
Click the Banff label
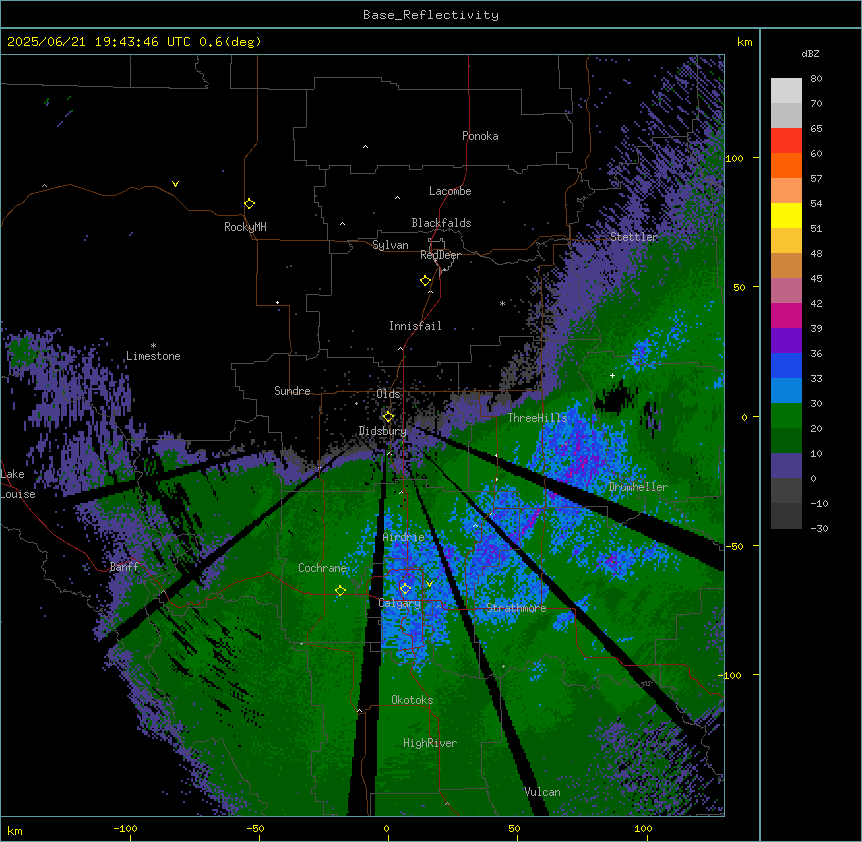124,567
